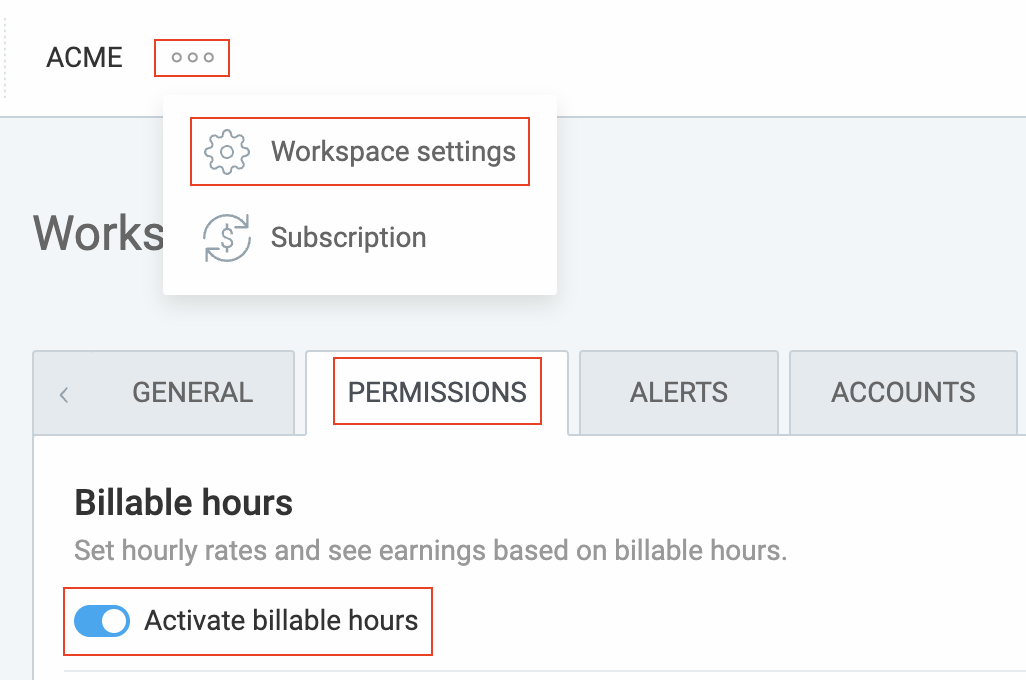Disable the Activate billable hours toggle

(101, 621)
